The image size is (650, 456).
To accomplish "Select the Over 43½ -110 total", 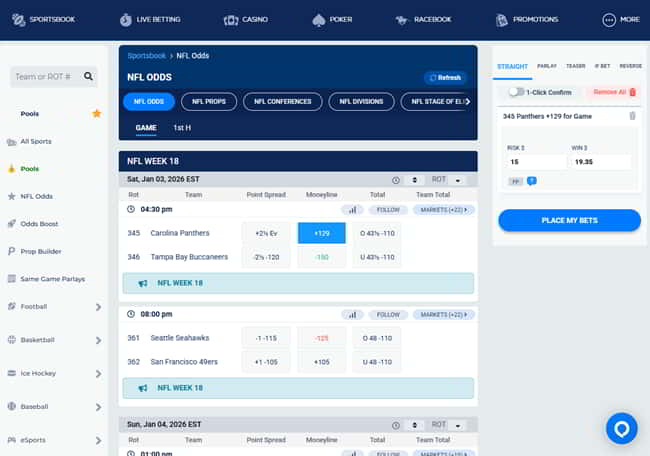I will (377, 233).
